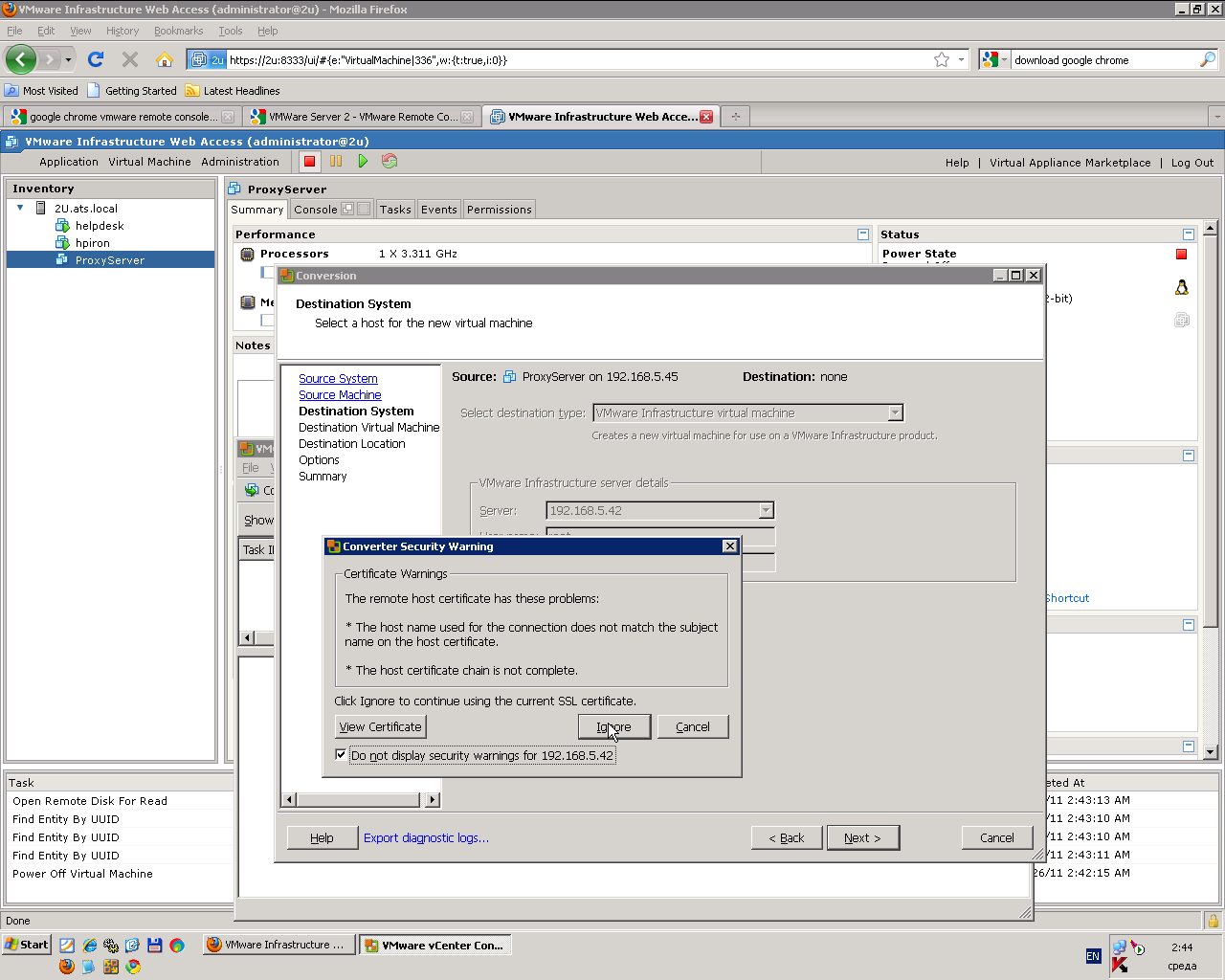Toggle 'Do not display security warnings' checkbox
This screenshot has height=980, width=1225.
(x=341, y=755)
